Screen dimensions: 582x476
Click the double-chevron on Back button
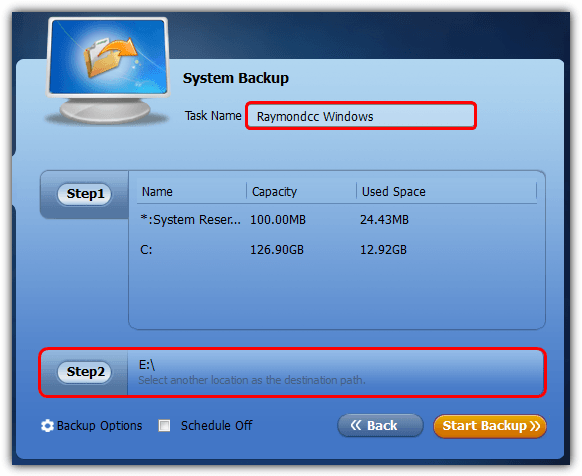(x=356, y=425)
